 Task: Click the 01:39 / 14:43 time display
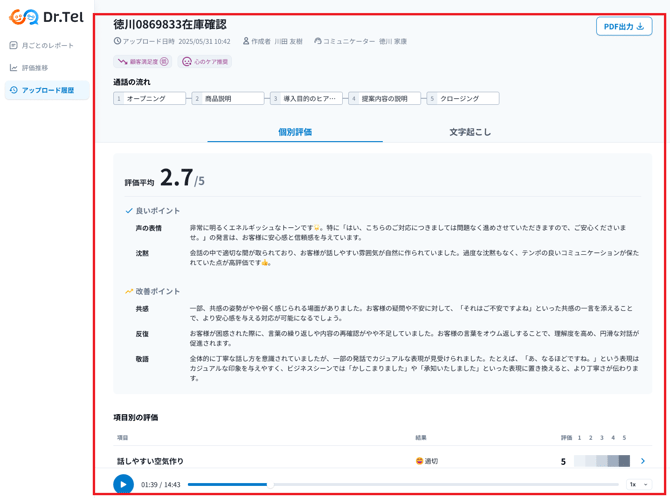coord(161,485)
